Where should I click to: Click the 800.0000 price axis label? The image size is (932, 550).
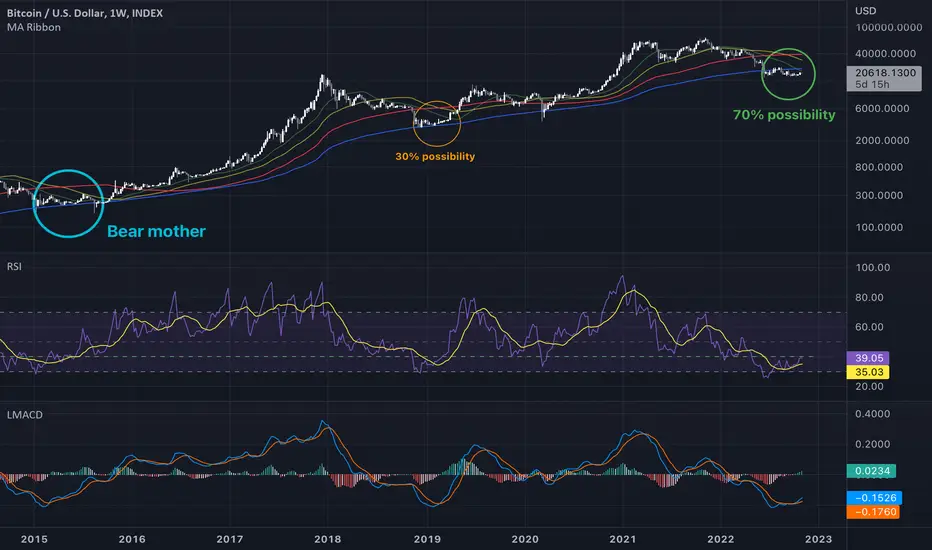tap(879, 167)
